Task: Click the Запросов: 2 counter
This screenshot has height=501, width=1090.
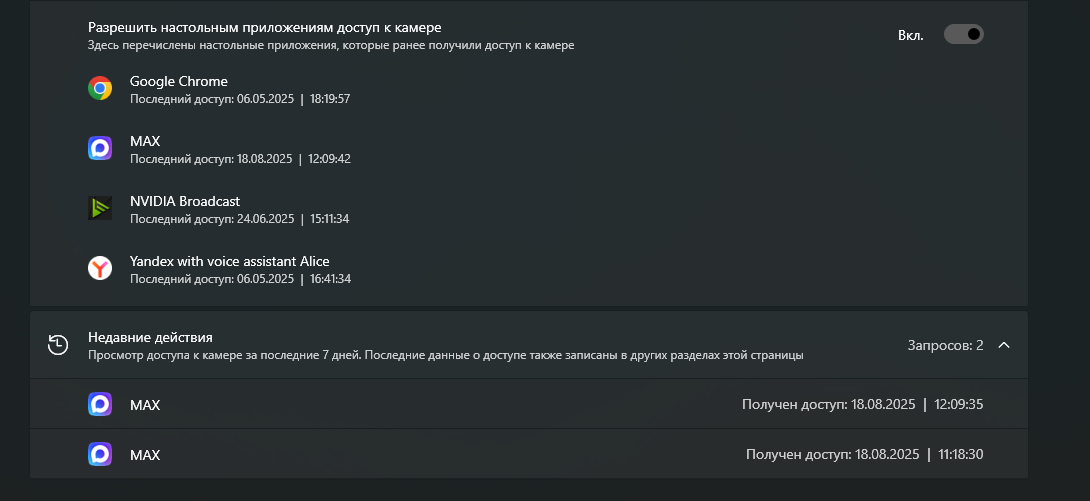Action: (945, 345)
